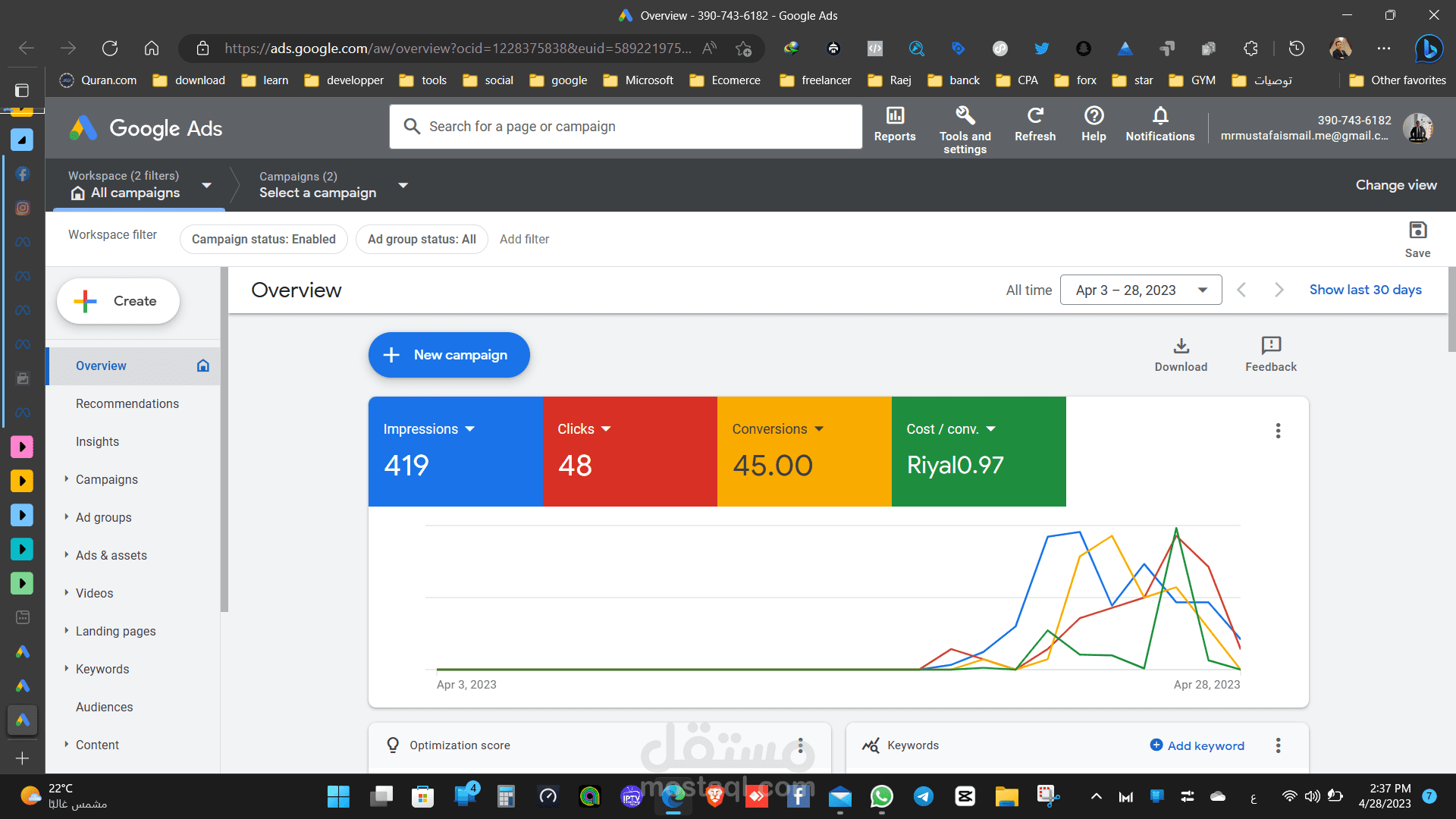Click the browser home icon
1456x819 pixels.
[x=152, y=49]
